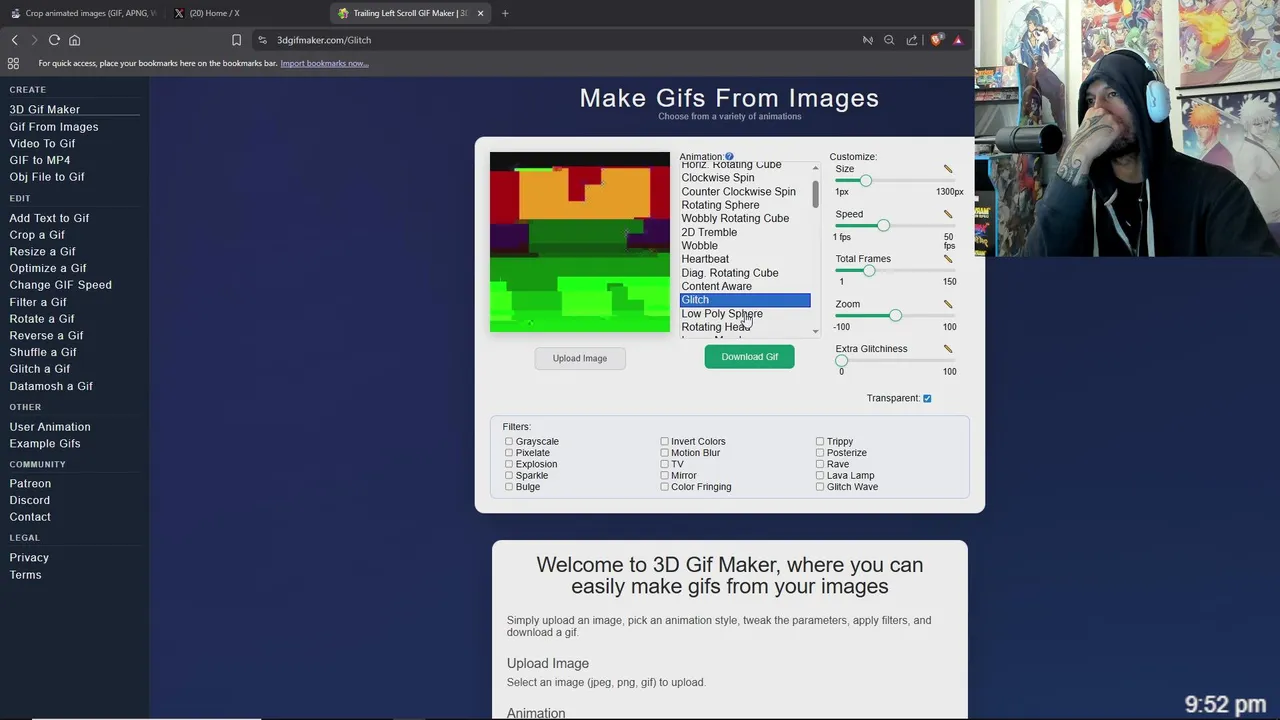Image resolution: width=1280 pixels, height=720 pixels.
Task: Enable the Posterize filter
Action: coord(820,453)
